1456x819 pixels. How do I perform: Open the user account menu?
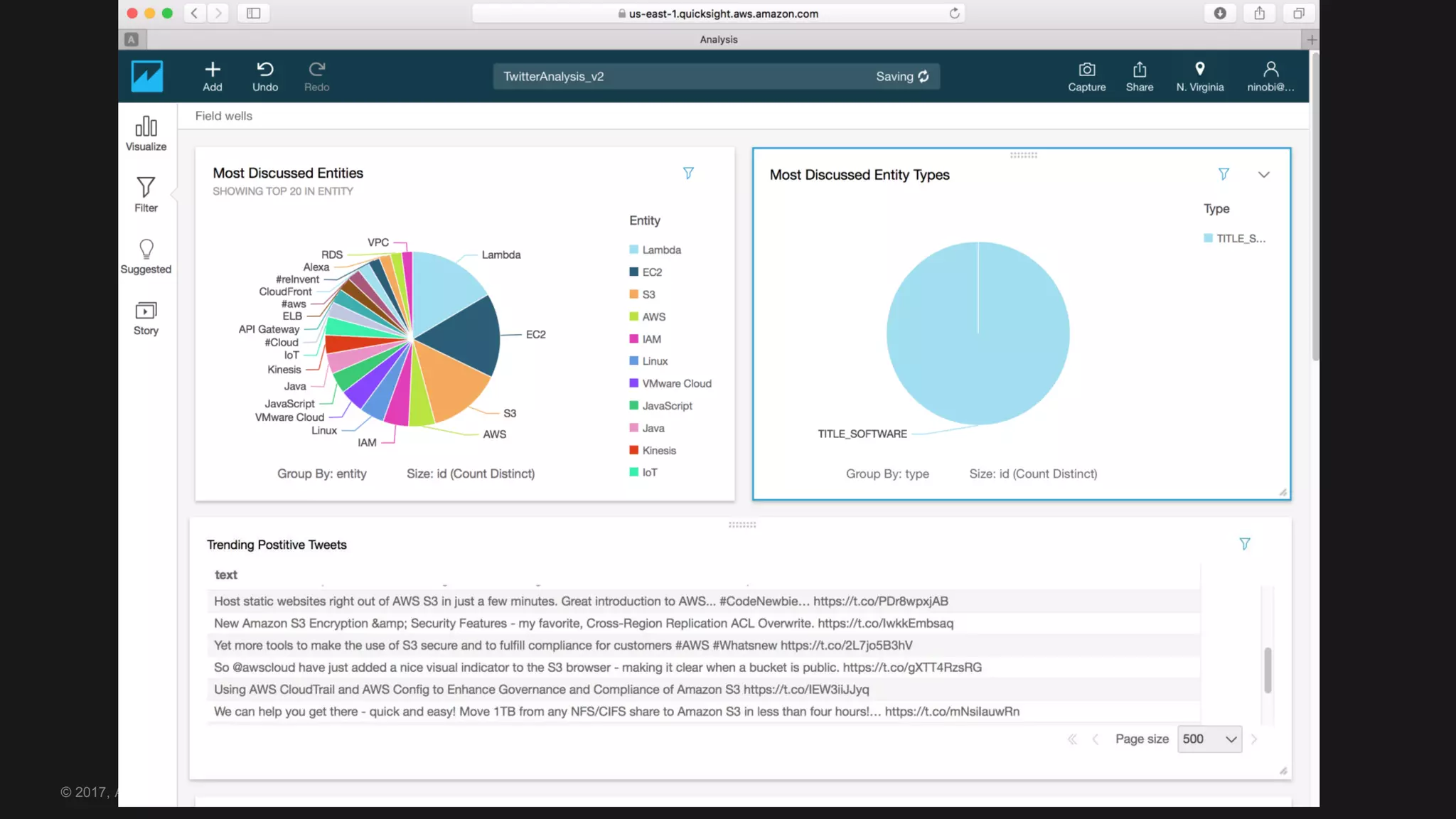1270,75
